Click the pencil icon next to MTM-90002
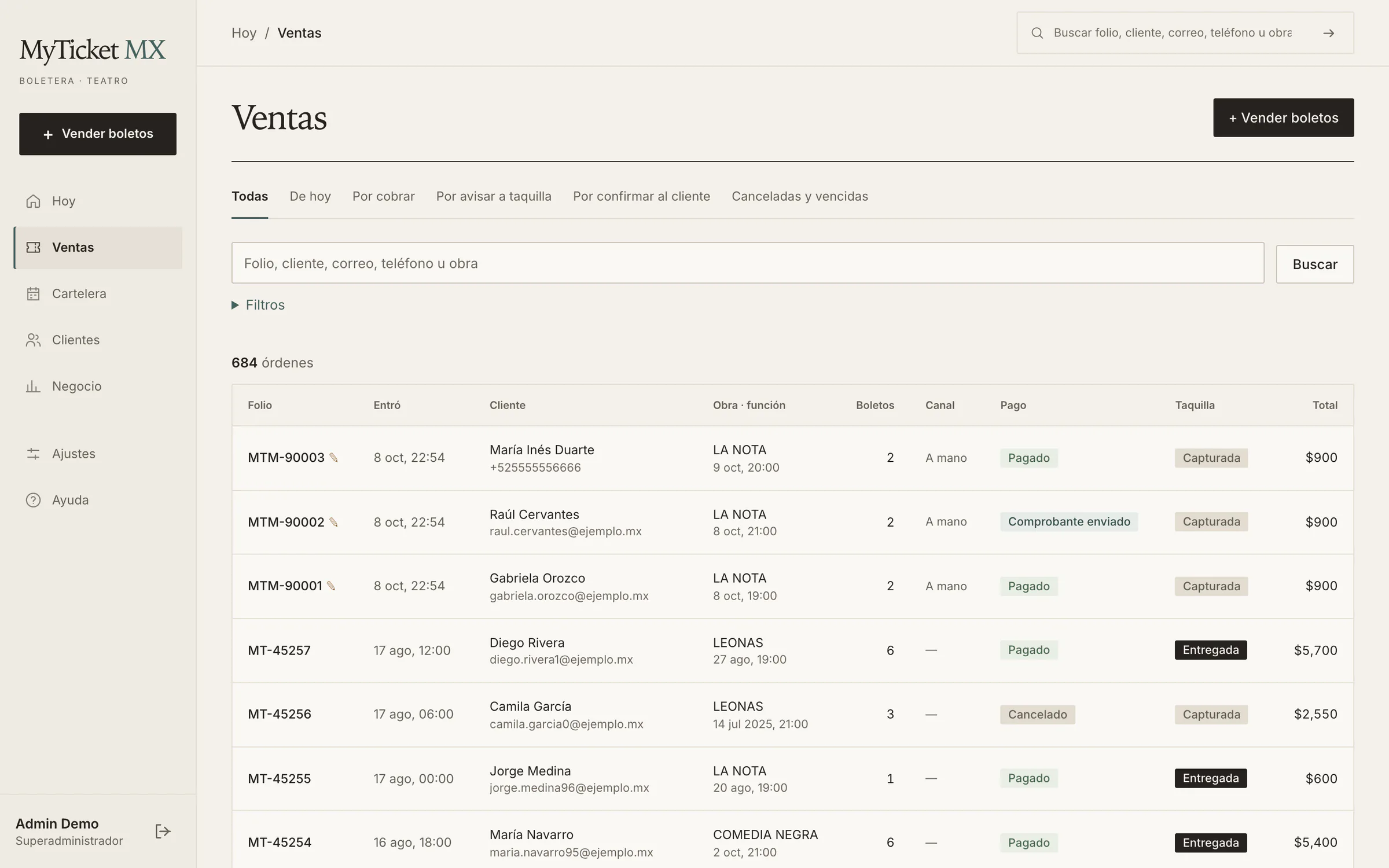The image size is (1389, 868). pos(334,522)
